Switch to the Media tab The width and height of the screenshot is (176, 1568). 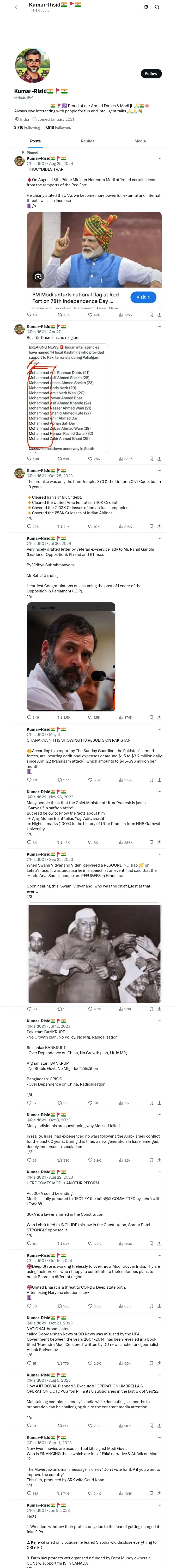pos(139,141)
